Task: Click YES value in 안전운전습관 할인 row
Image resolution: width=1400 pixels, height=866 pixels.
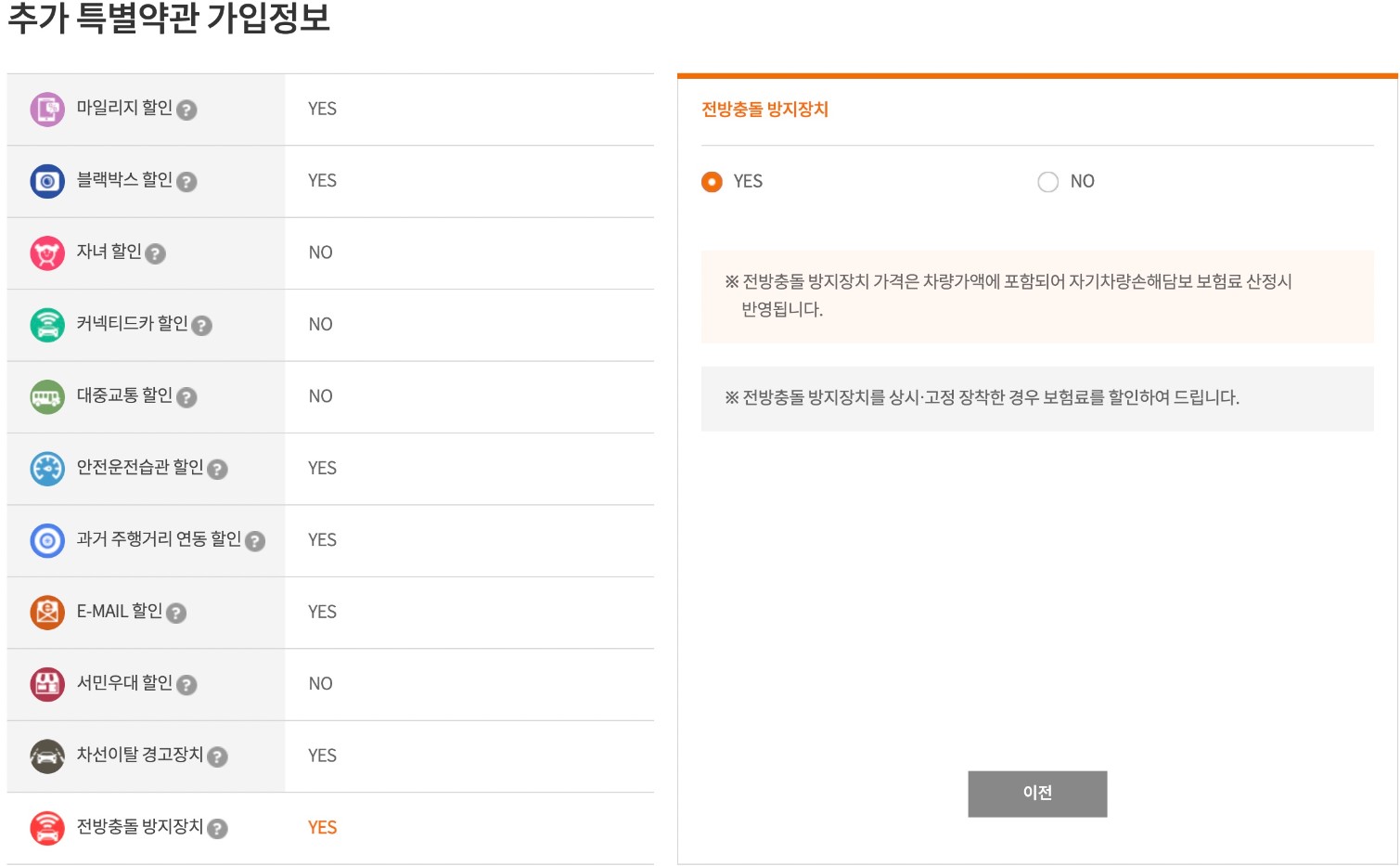Action: 322,469
